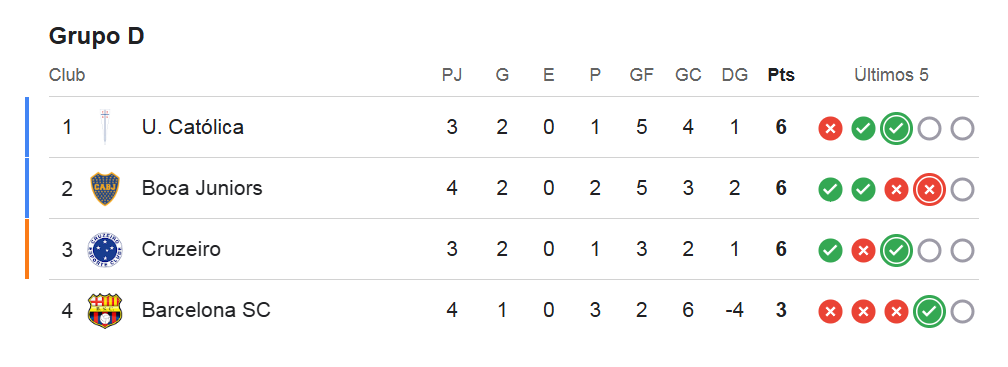Click the Grupo D heading
This screenshot has height=367, width=1008.
[96, 37]
